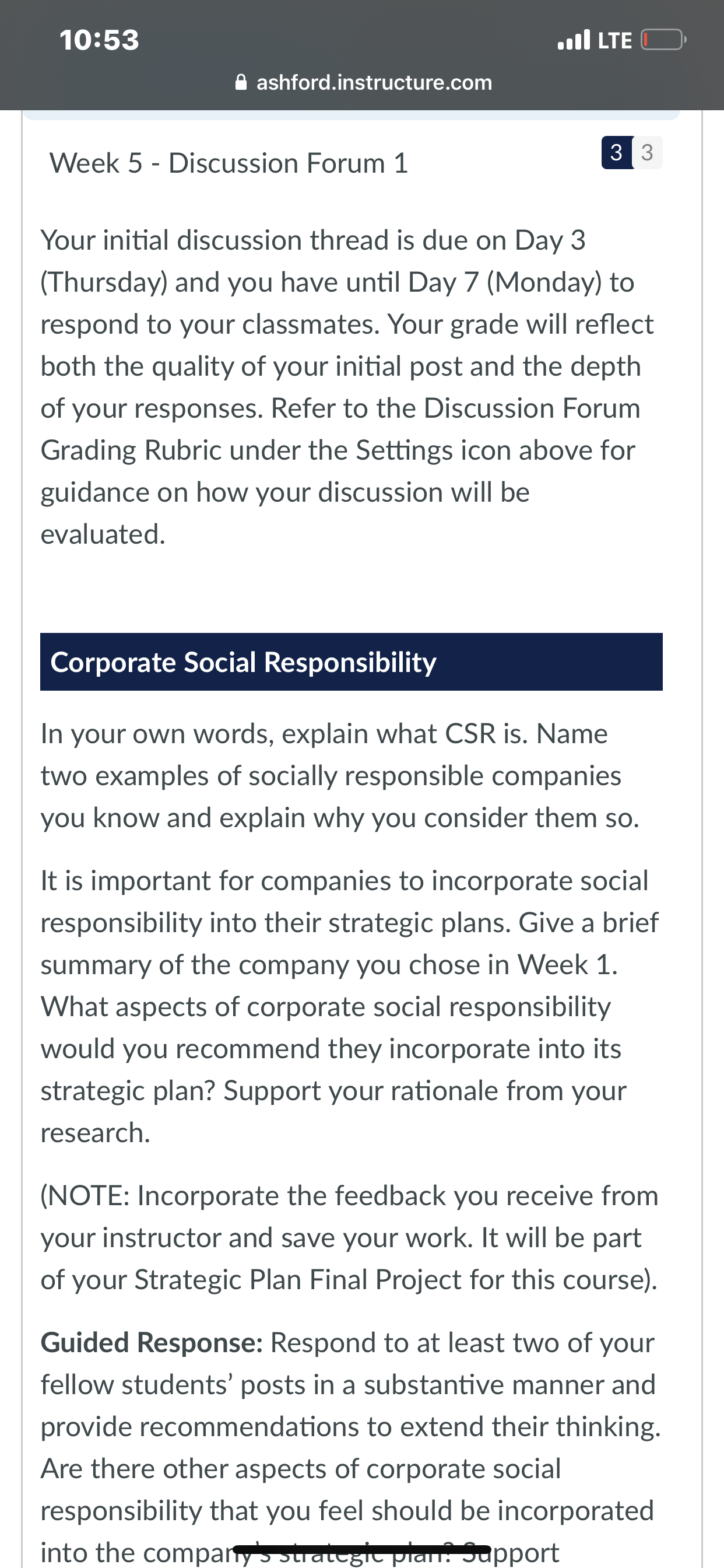The image size is (724, 1568).
Task: Tap the LTE network label
Action: pos(614,41)
